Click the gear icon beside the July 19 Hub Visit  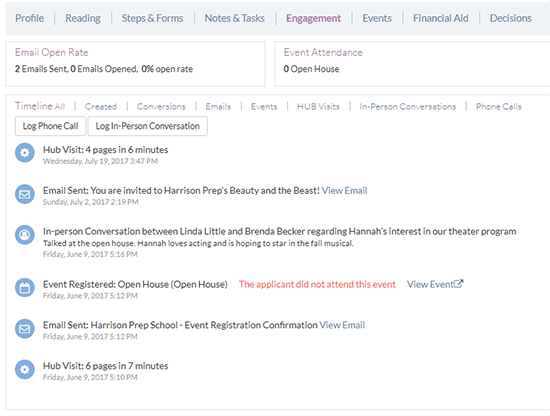tap(25, 153)
